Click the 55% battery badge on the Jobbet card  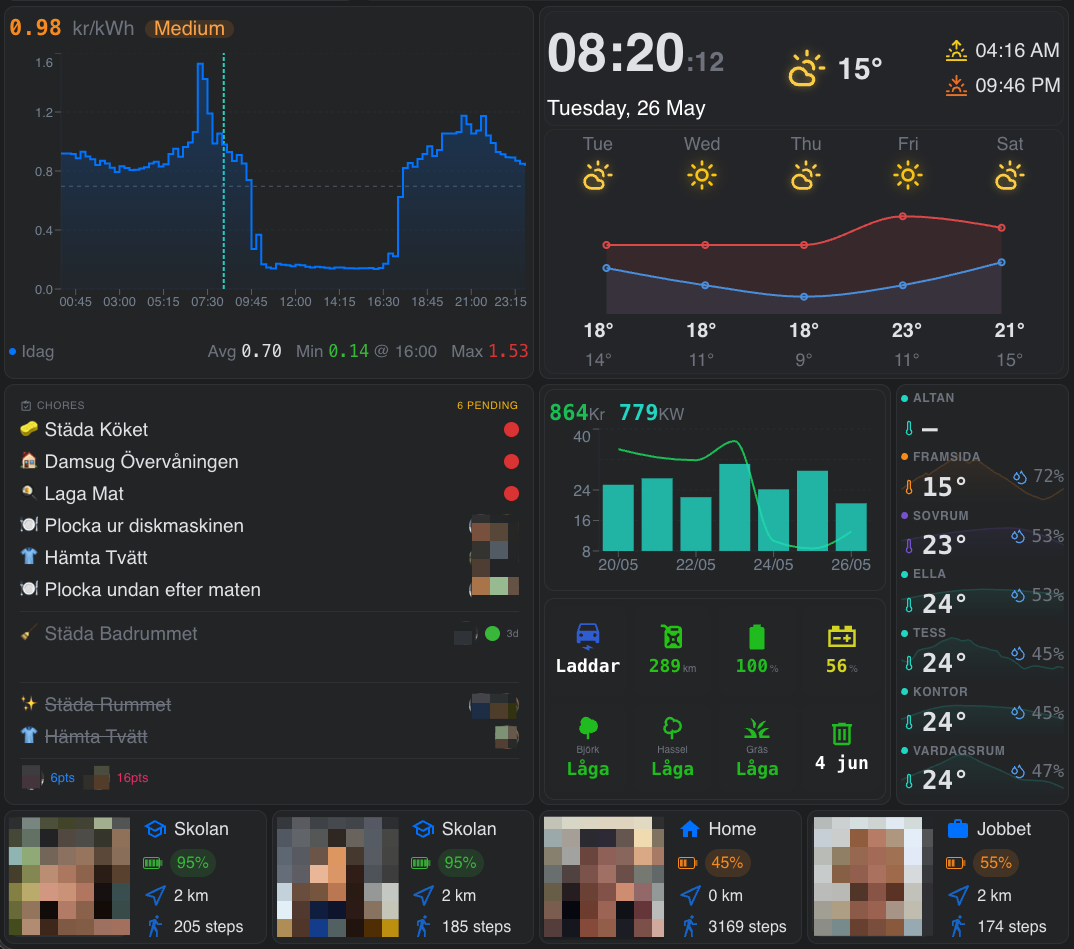point(995,863)
